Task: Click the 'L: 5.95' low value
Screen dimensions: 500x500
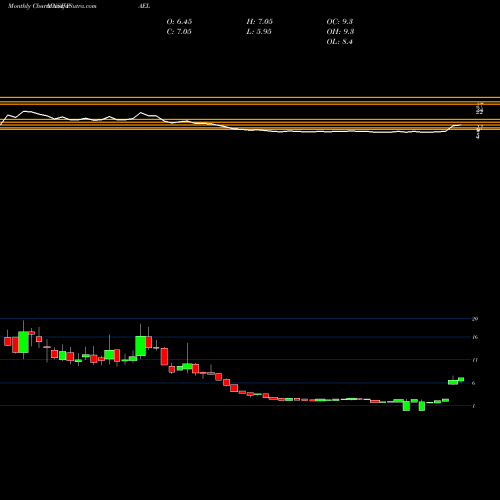Action: click(259, 32)
